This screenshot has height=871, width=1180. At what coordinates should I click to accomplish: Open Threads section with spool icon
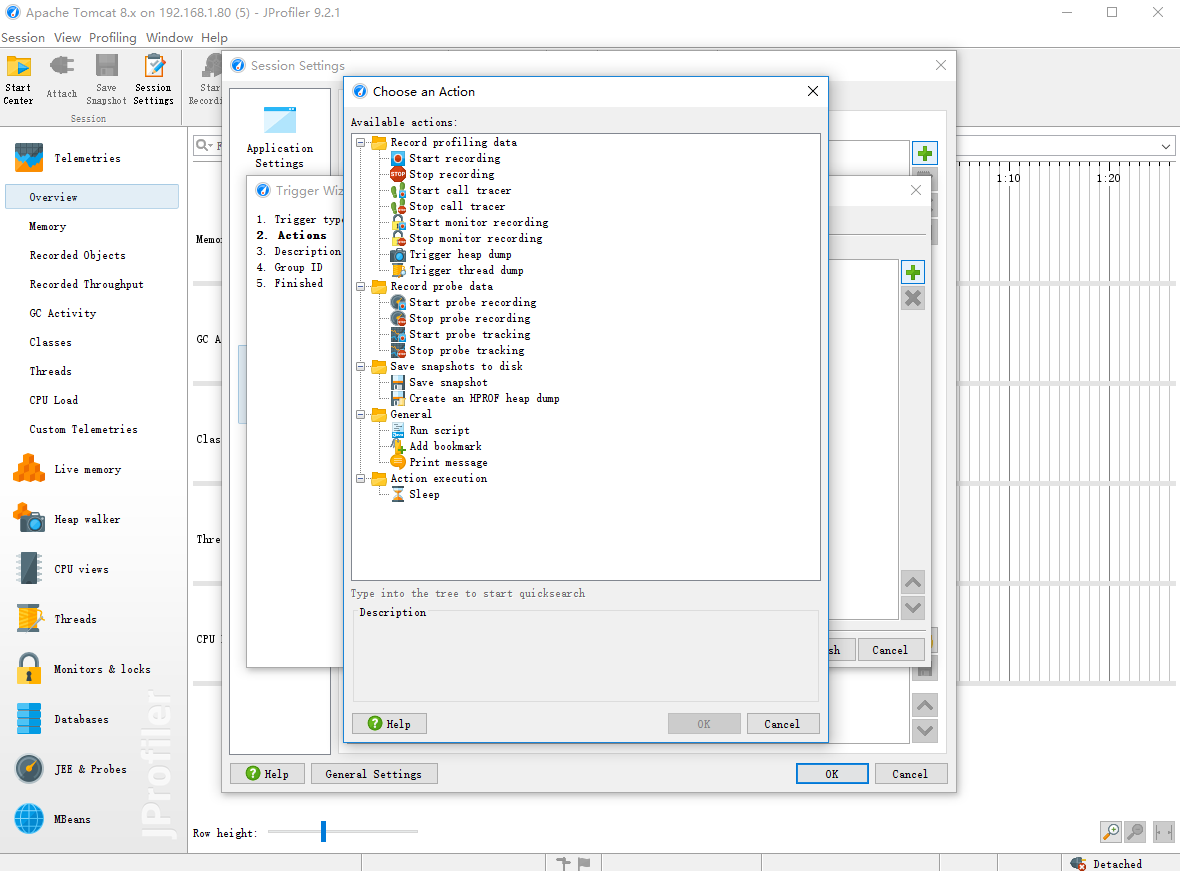pos(56,619)
